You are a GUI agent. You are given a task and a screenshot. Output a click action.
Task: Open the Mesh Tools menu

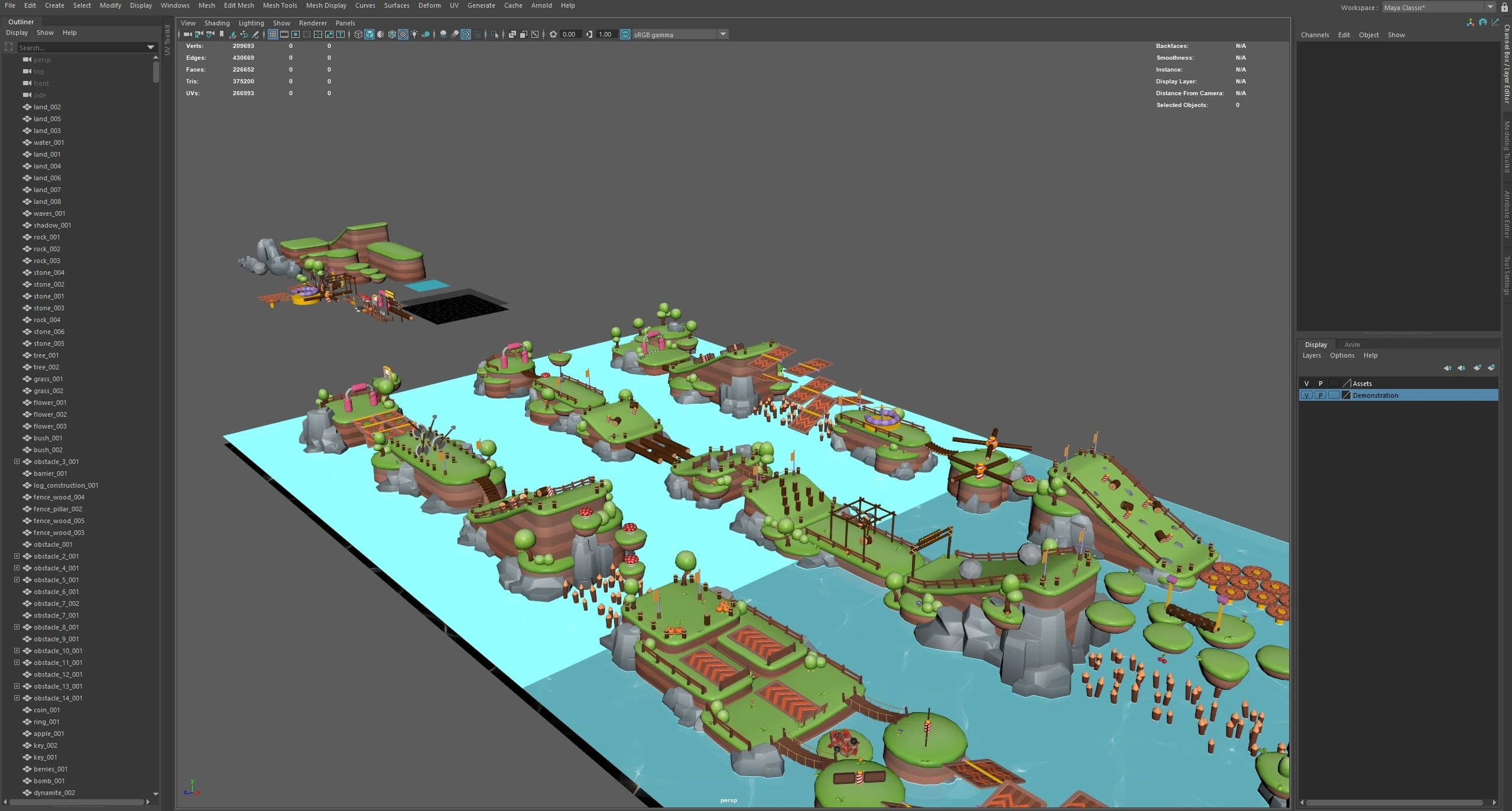click(280, 5)
